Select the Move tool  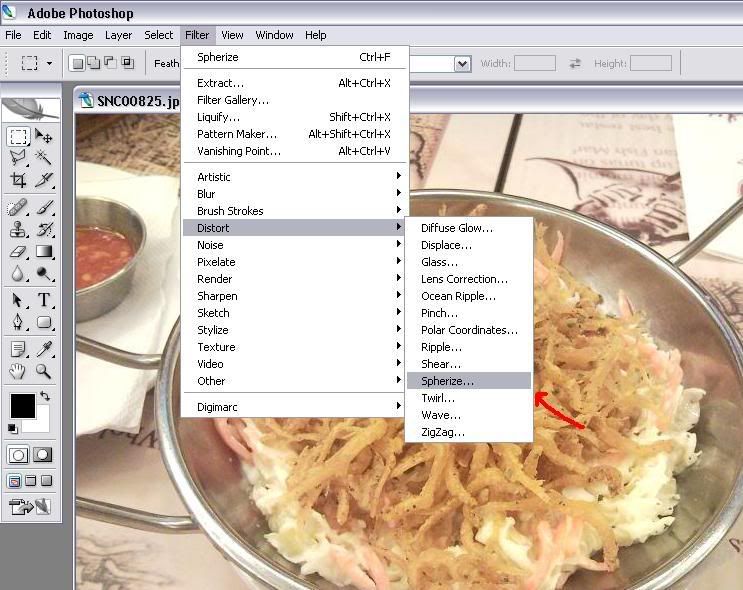(44, 136)
